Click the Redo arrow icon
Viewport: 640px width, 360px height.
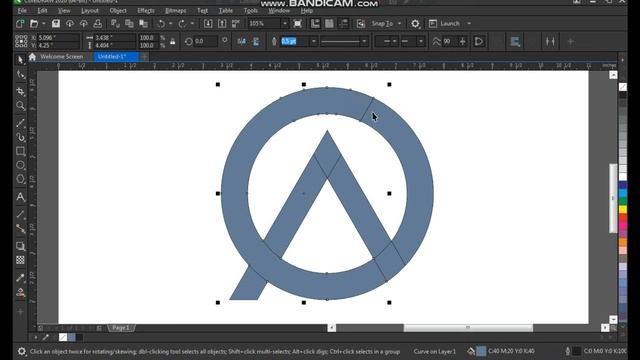tap(182, 24)
